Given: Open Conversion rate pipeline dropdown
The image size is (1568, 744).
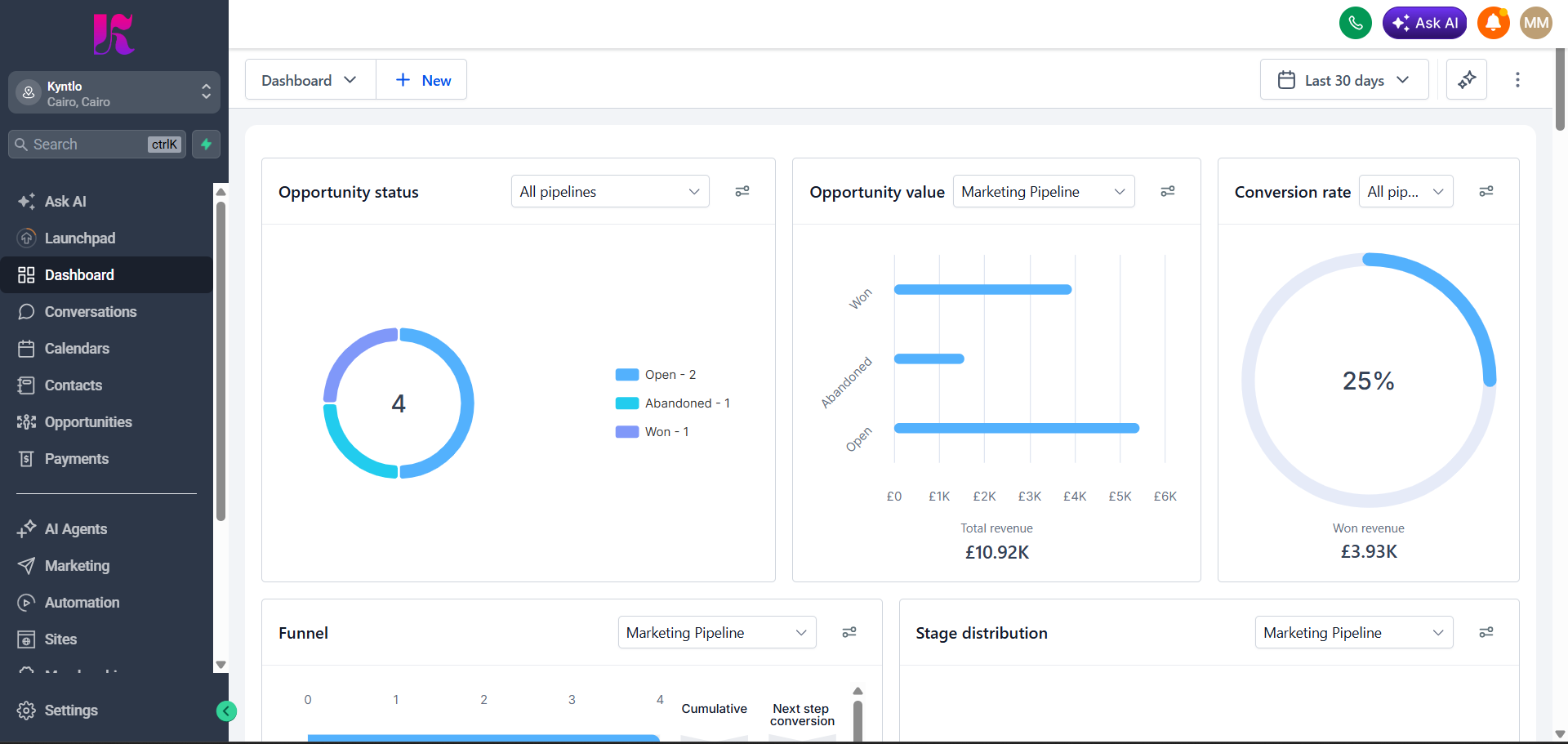Looking at the screenshot, I should point(1406,191).
